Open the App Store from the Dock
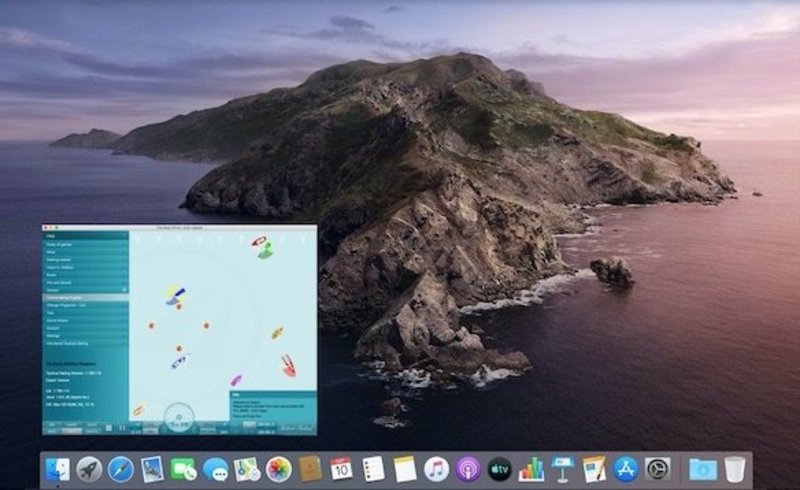 (x=626, y=469)
